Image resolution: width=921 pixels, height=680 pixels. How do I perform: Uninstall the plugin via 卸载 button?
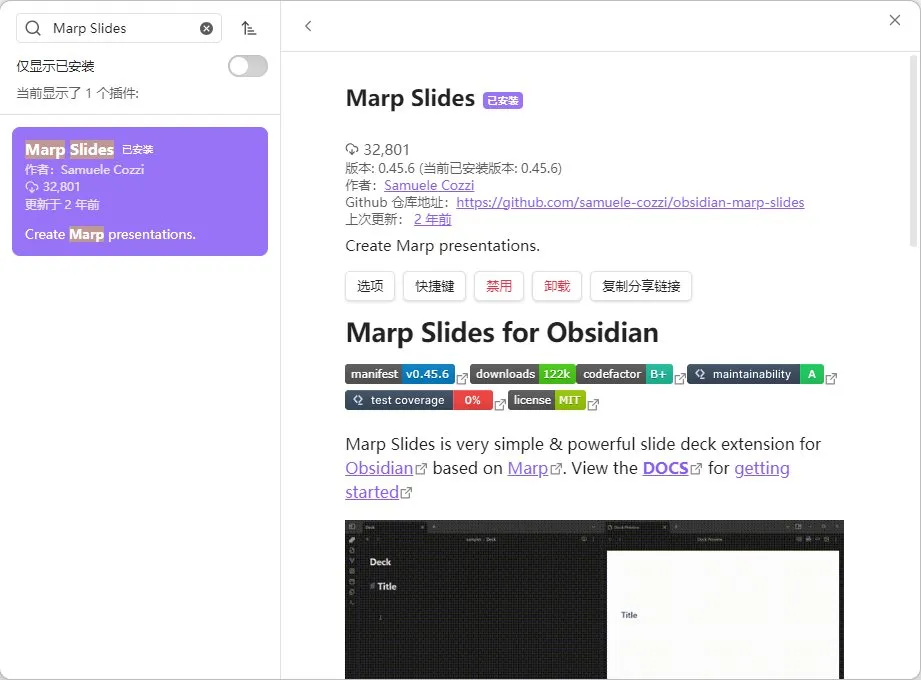point(557,286)
